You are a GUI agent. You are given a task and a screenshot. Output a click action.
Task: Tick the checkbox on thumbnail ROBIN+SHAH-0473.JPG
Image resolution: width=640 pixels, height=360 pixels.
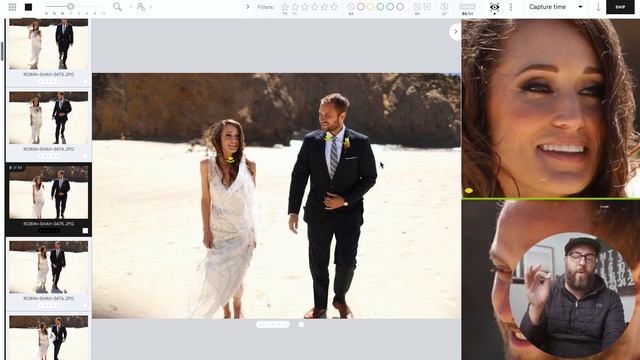[x=85, y=81]
